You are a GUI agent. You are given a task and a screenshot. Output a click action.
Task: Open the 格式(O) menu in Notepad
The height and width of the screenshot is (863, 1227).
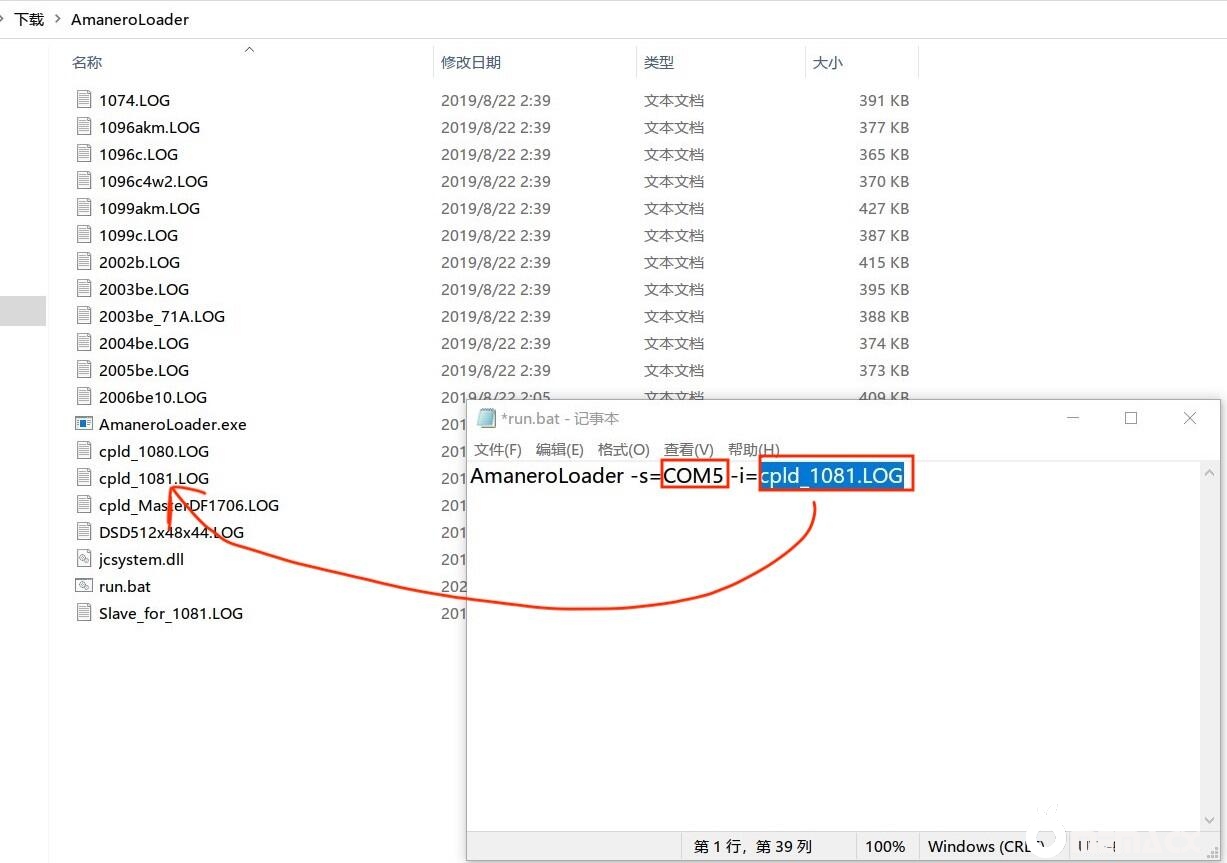click(623, 449)
